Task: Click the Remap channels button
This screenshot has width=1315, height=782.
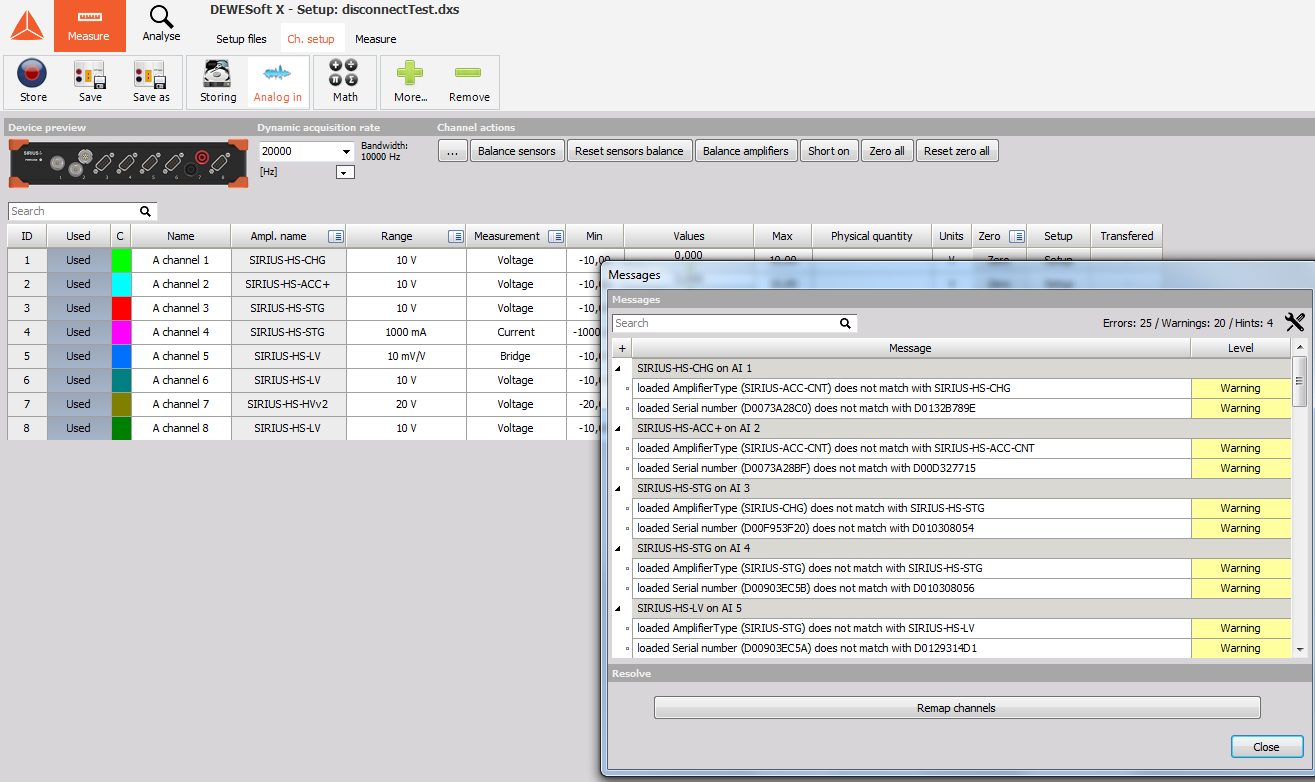Action: [x=957, y=708]
